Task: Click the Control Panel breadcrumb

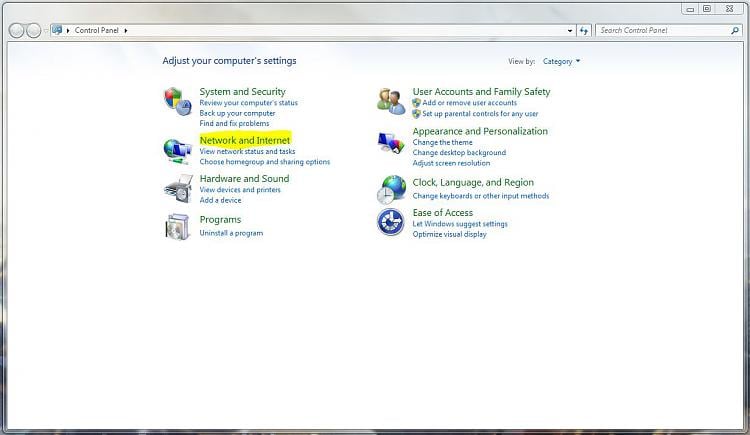Action: [97, 30]
